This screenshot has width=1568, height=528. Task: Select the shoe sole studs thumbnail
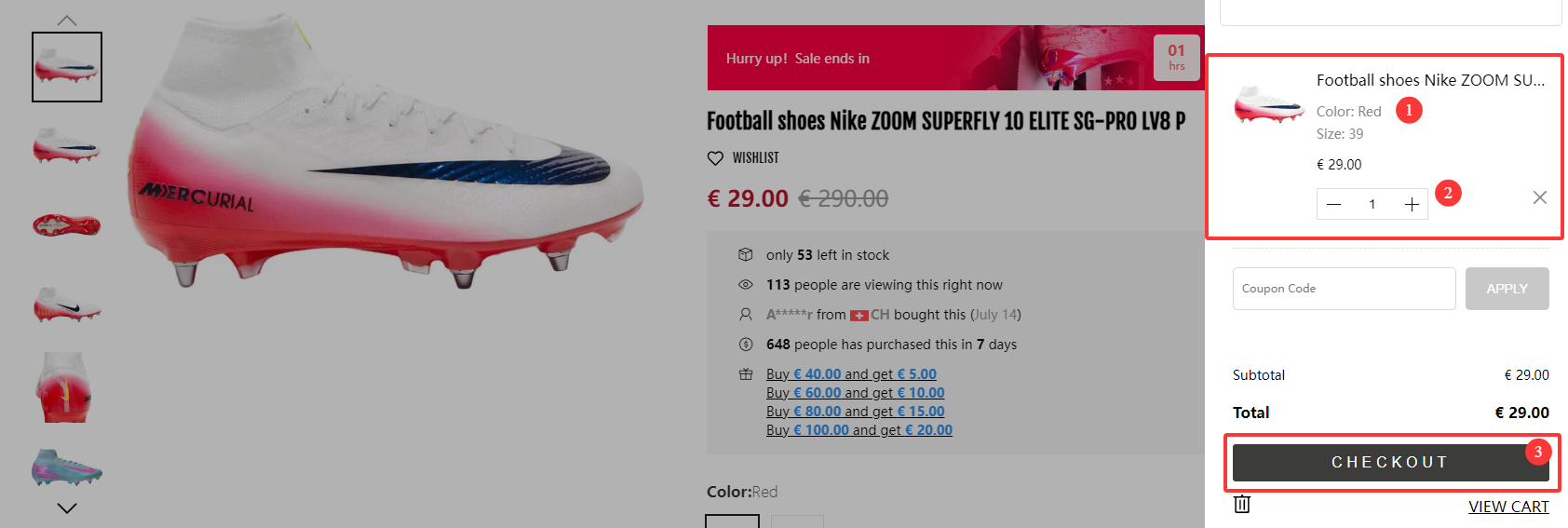[x=67, y=225]
